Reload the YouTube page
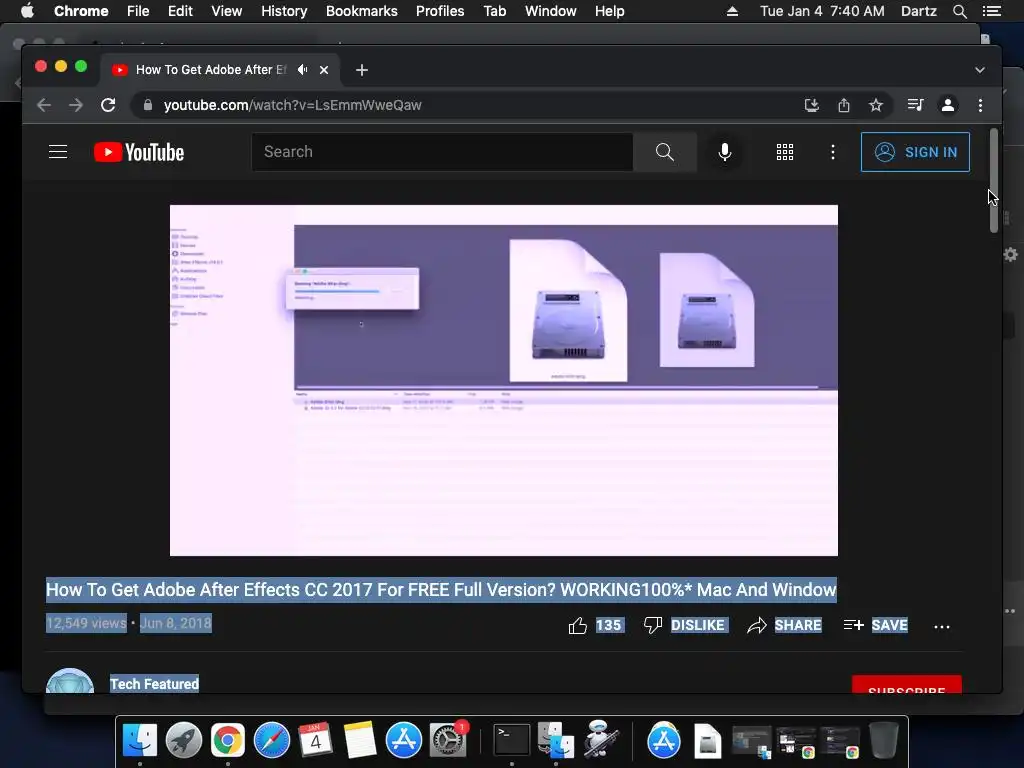The width and height of the screenshot is (1024, 768). (x=108, y=105)
